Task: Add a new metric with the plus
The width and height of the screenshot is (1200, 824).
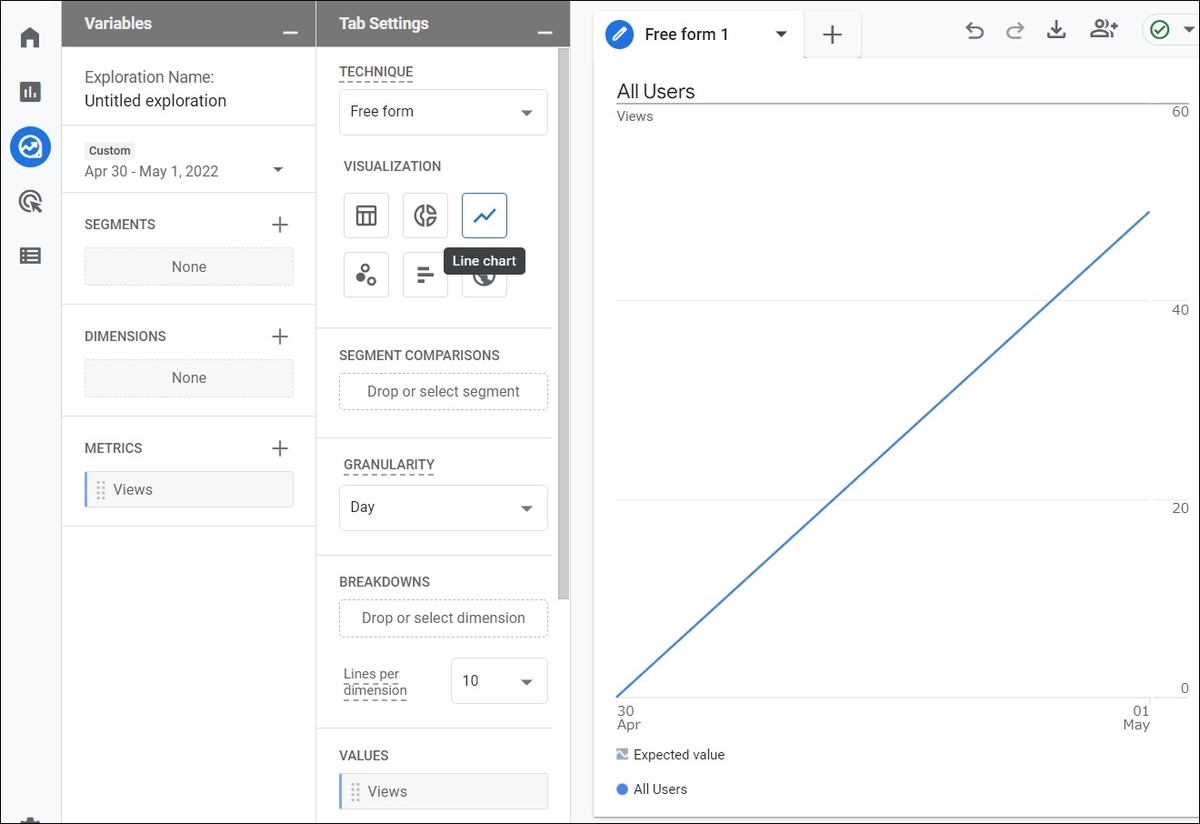Action: coord(280,448)
